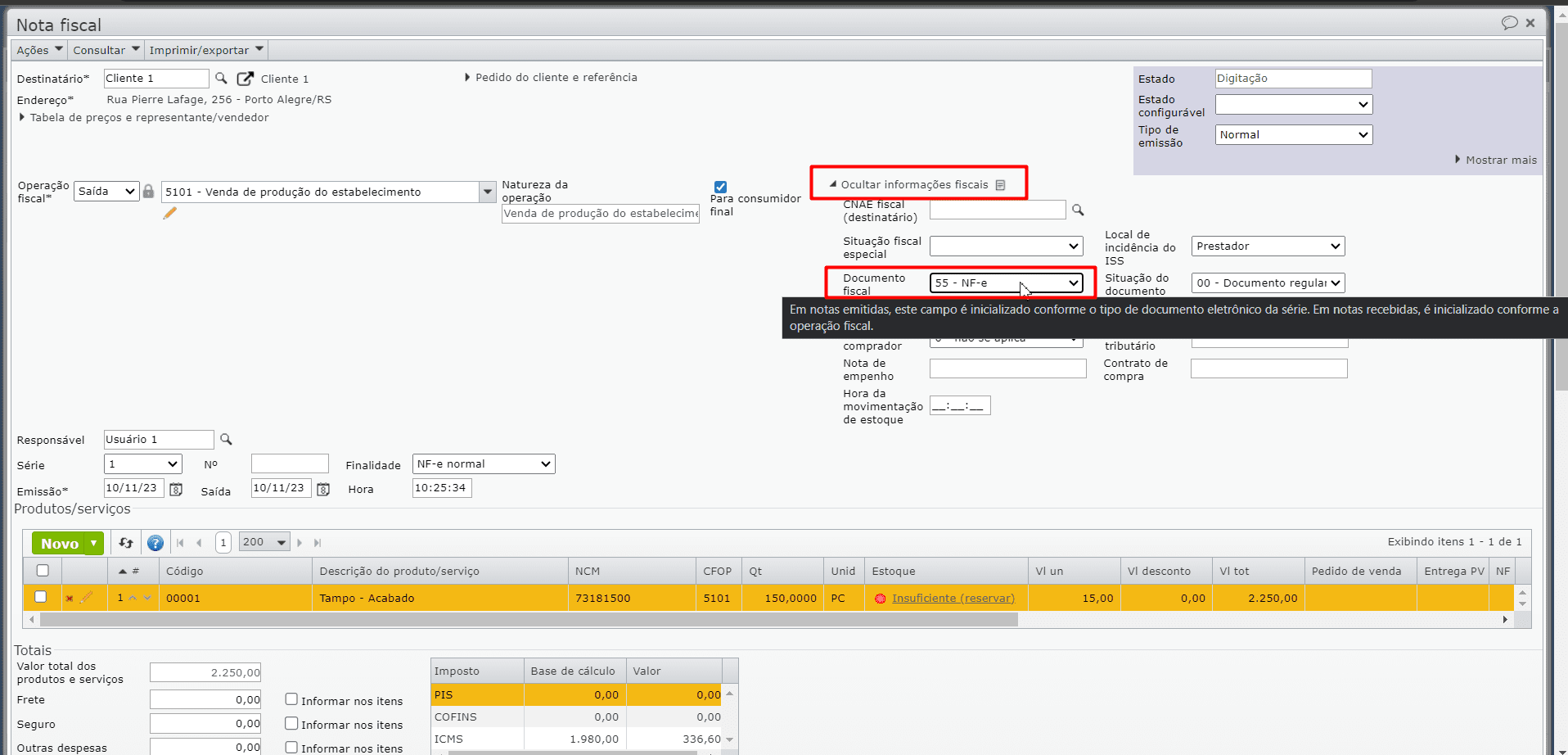Click the Destinatário input field
The width and height of the screenshot is (1568, 755).
(156, 79)
